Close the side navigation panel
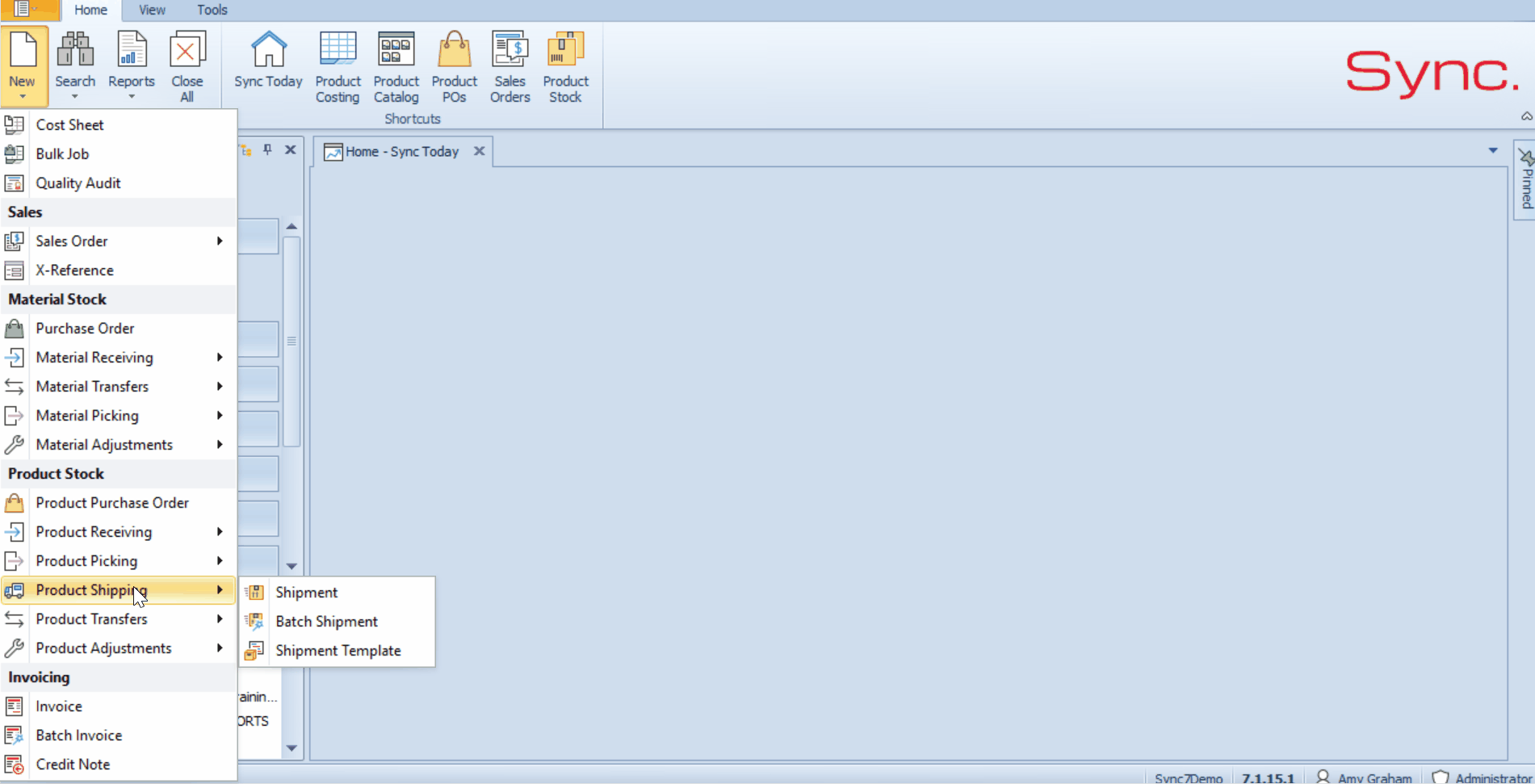This screenshot has width=1535, height=784. pos(291,150)
